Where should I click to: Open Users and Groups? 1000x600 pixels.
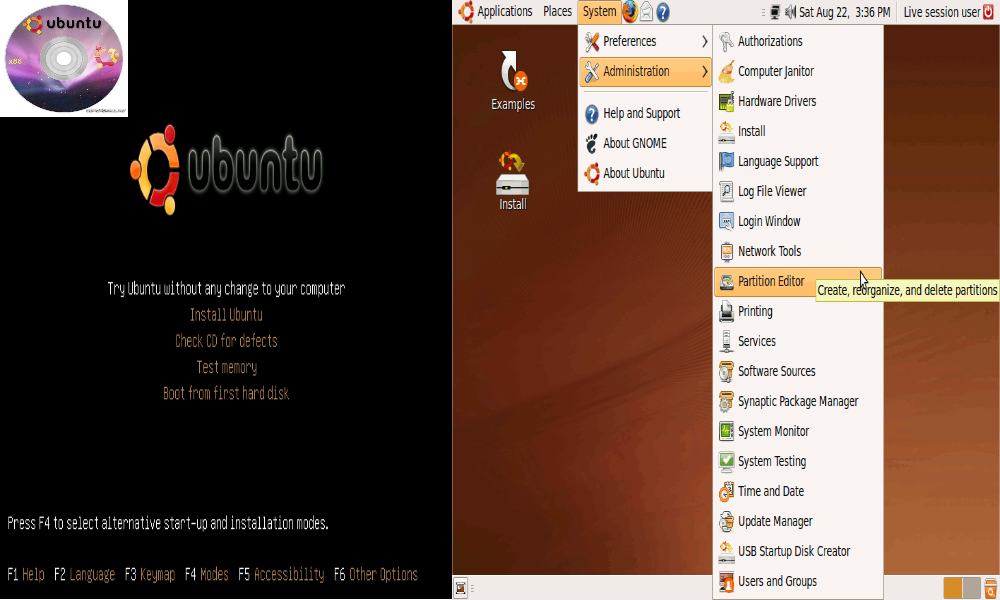click(x=798, y=581)
